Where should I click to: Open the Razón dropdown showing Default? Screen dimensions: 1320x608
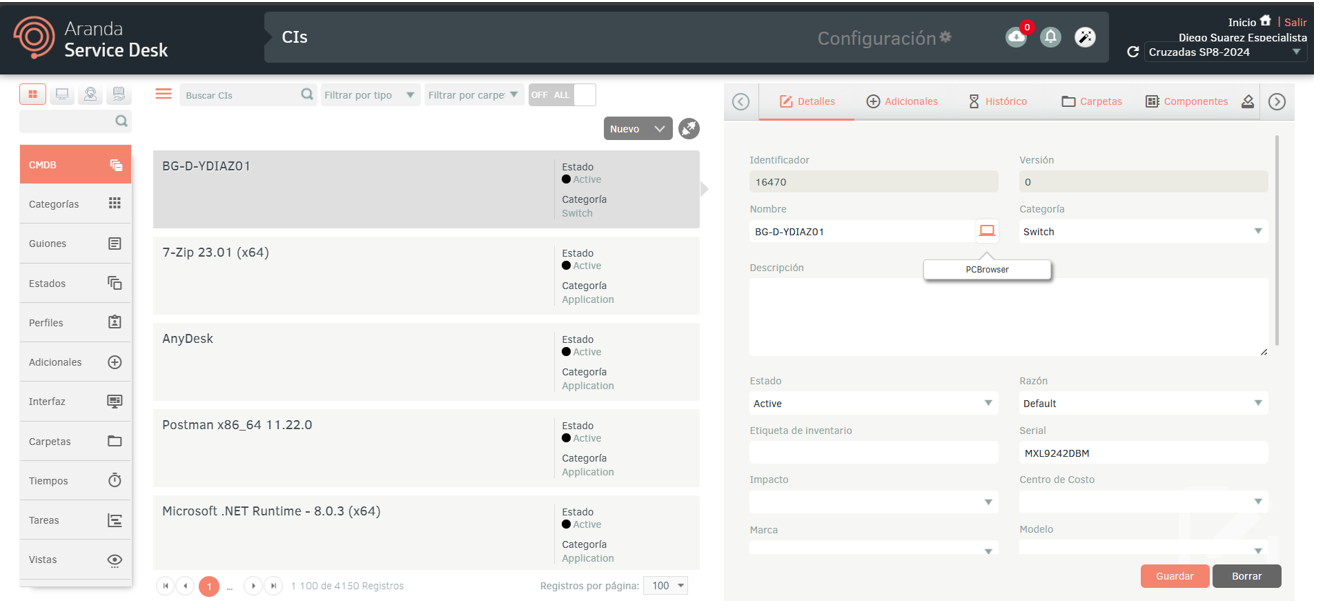click(1143, 403)
